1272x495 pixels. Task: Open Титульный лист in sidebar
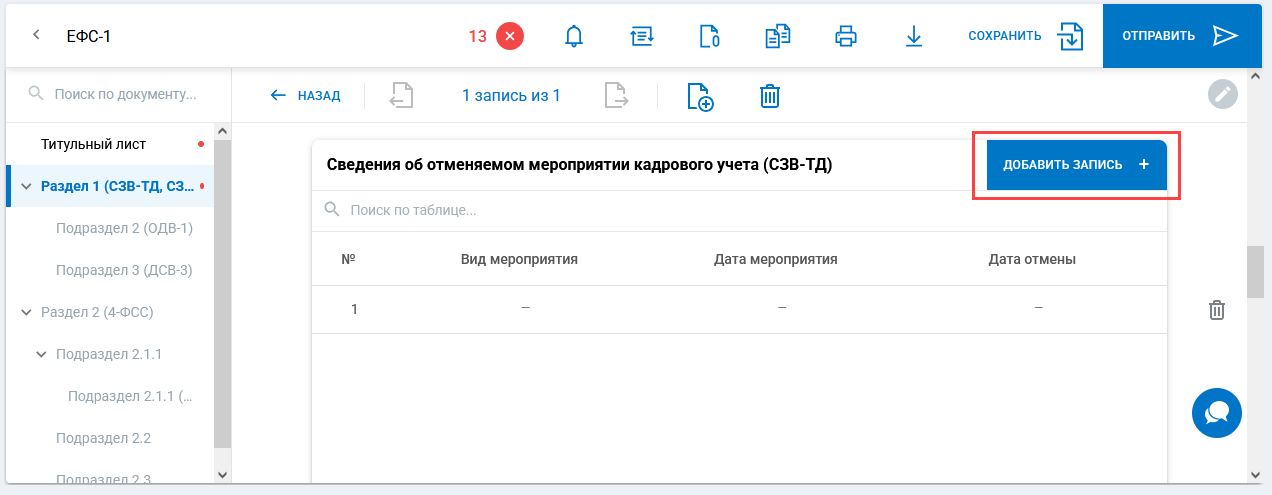tap(94, 144)
